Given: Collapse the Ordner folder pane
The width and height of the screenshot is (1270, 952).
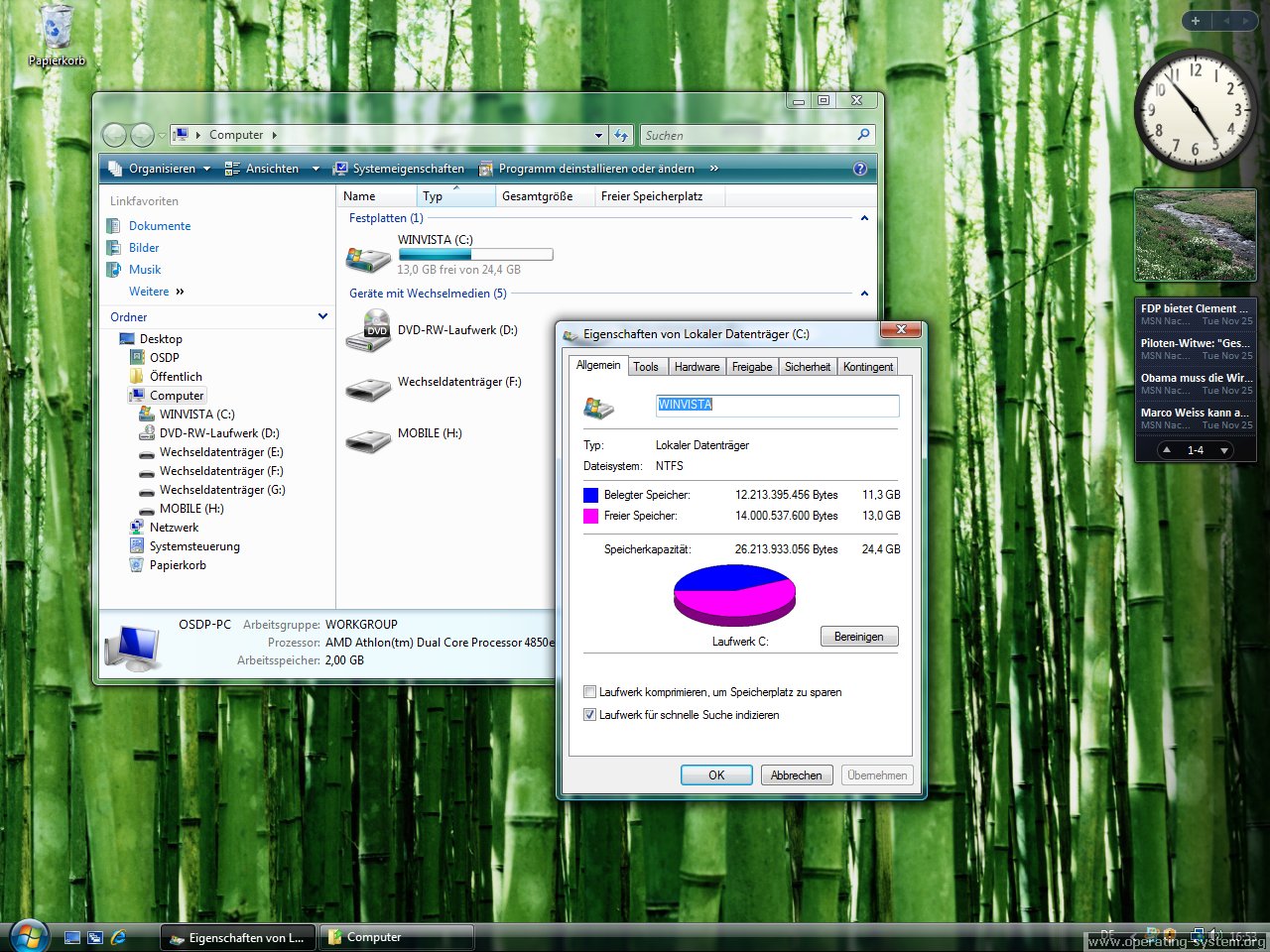Looking at the screenshot, I should coord(322,316).
